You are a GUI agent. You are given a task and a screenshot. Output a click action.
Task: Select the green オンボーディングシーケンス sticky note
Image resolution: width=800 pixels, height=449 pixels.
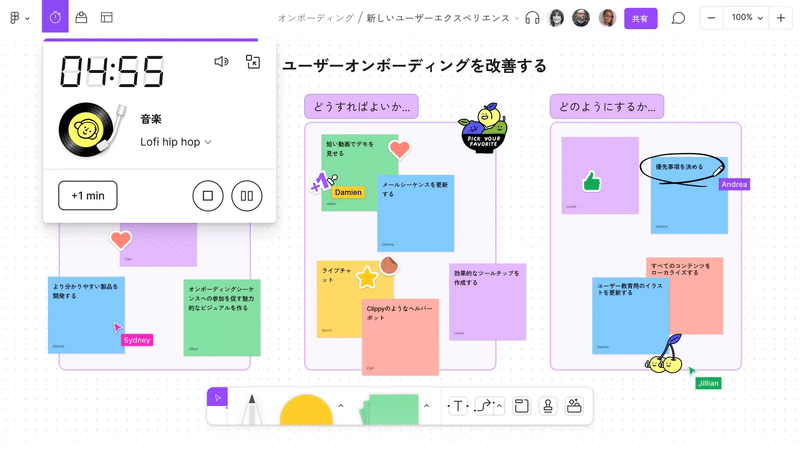[222, 317]
